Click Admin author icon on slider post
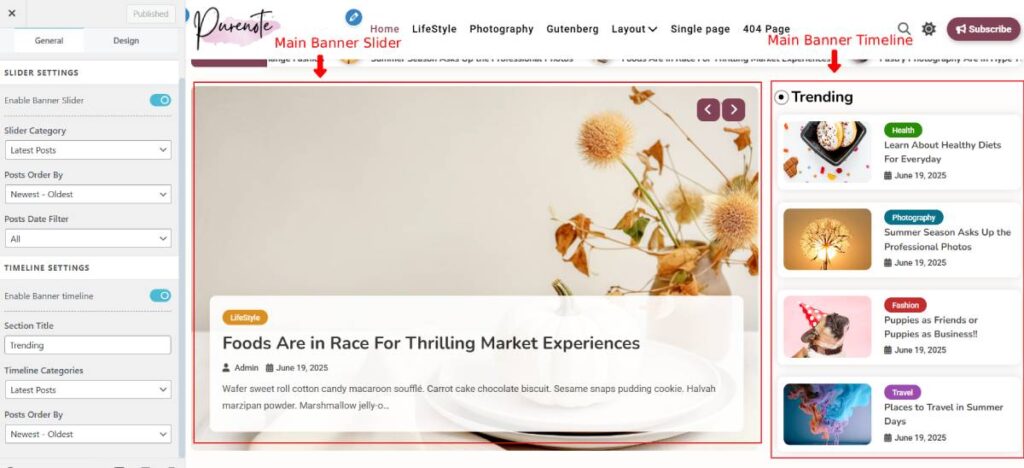Screen dimensions: 1024x468 (x=226, y=367)
